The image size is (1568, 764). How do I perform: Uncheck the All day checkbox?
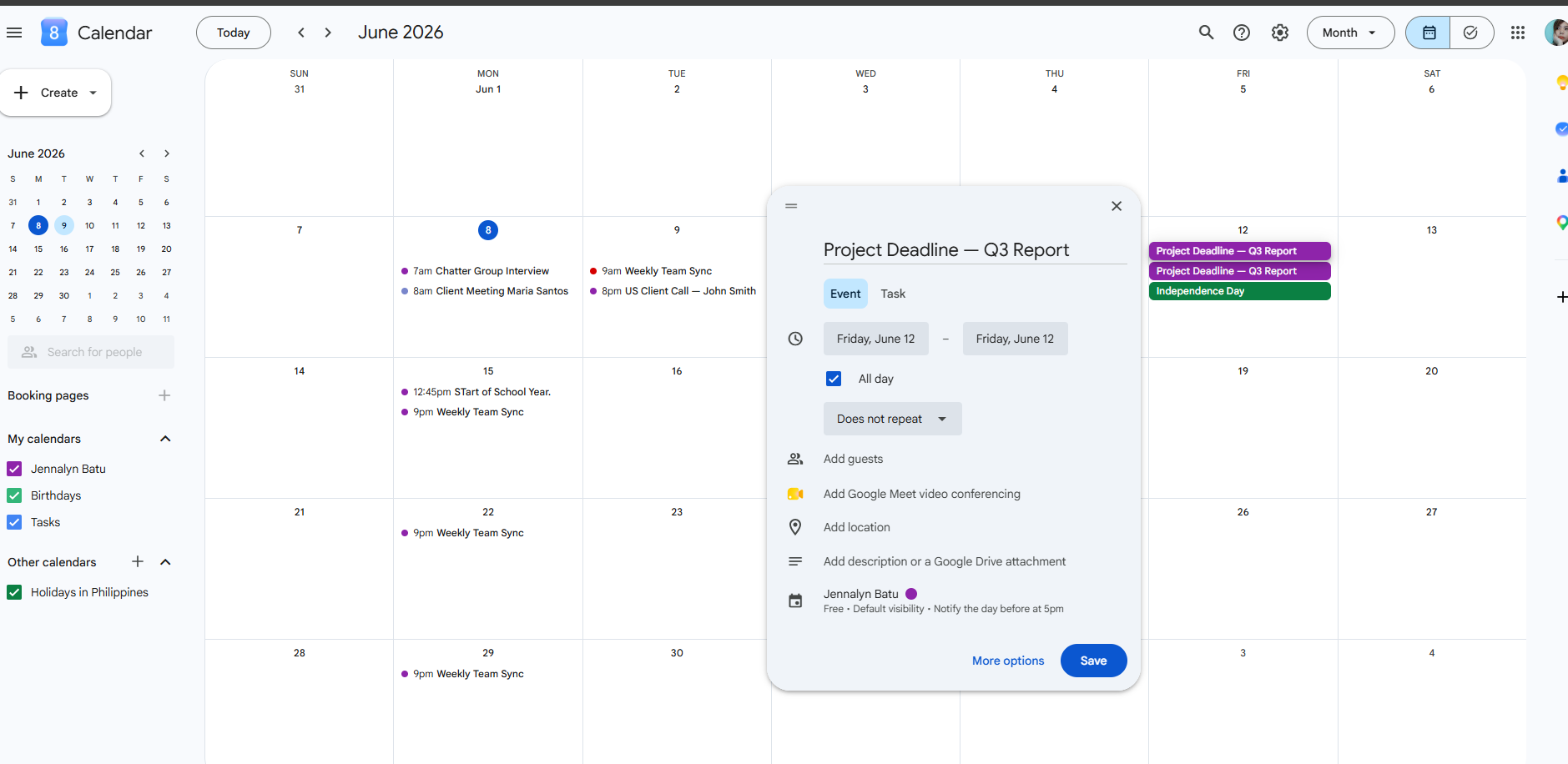point(834,379)
